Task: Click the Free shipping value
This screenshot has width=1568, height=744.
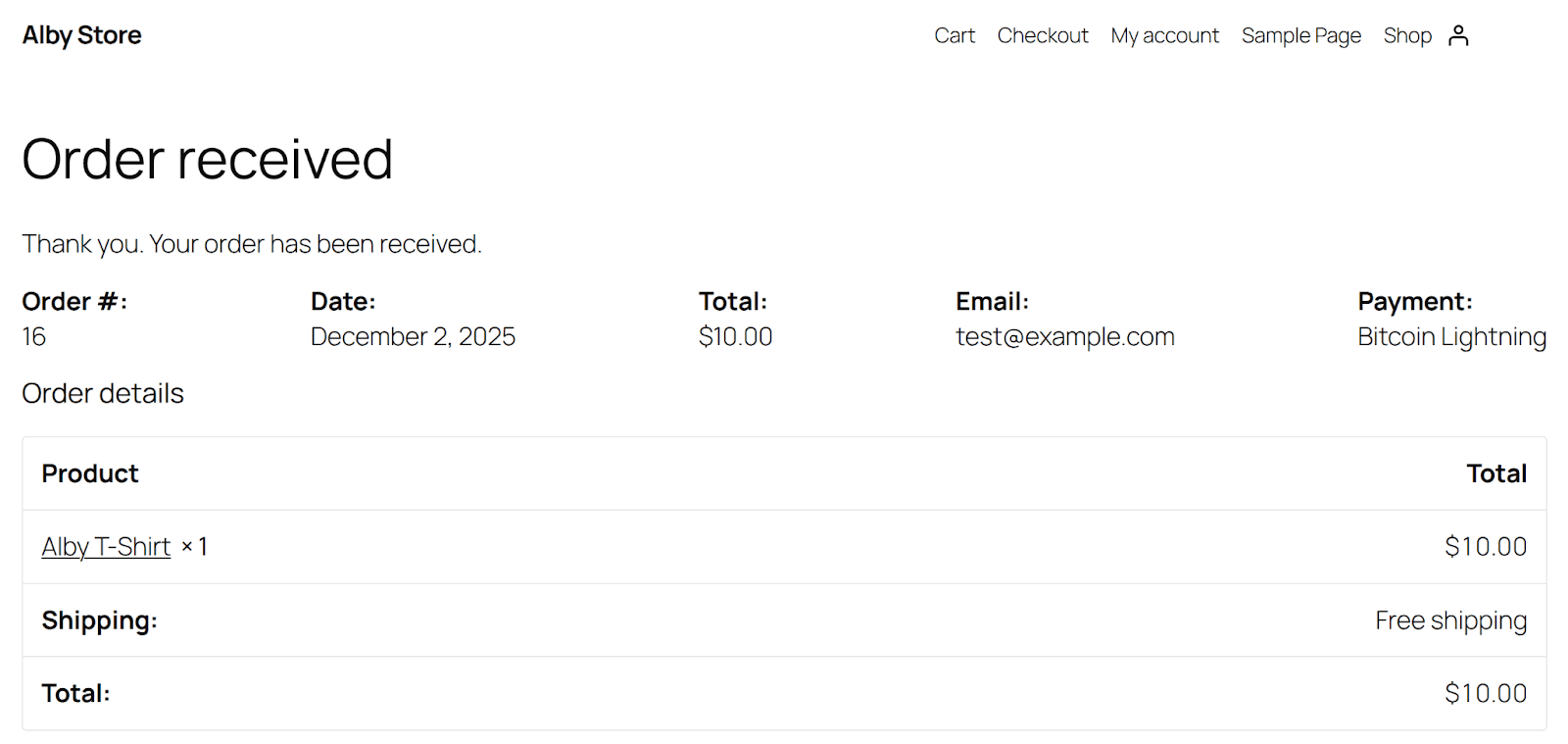Action: pyautogui.click(x=1450, y=620)
